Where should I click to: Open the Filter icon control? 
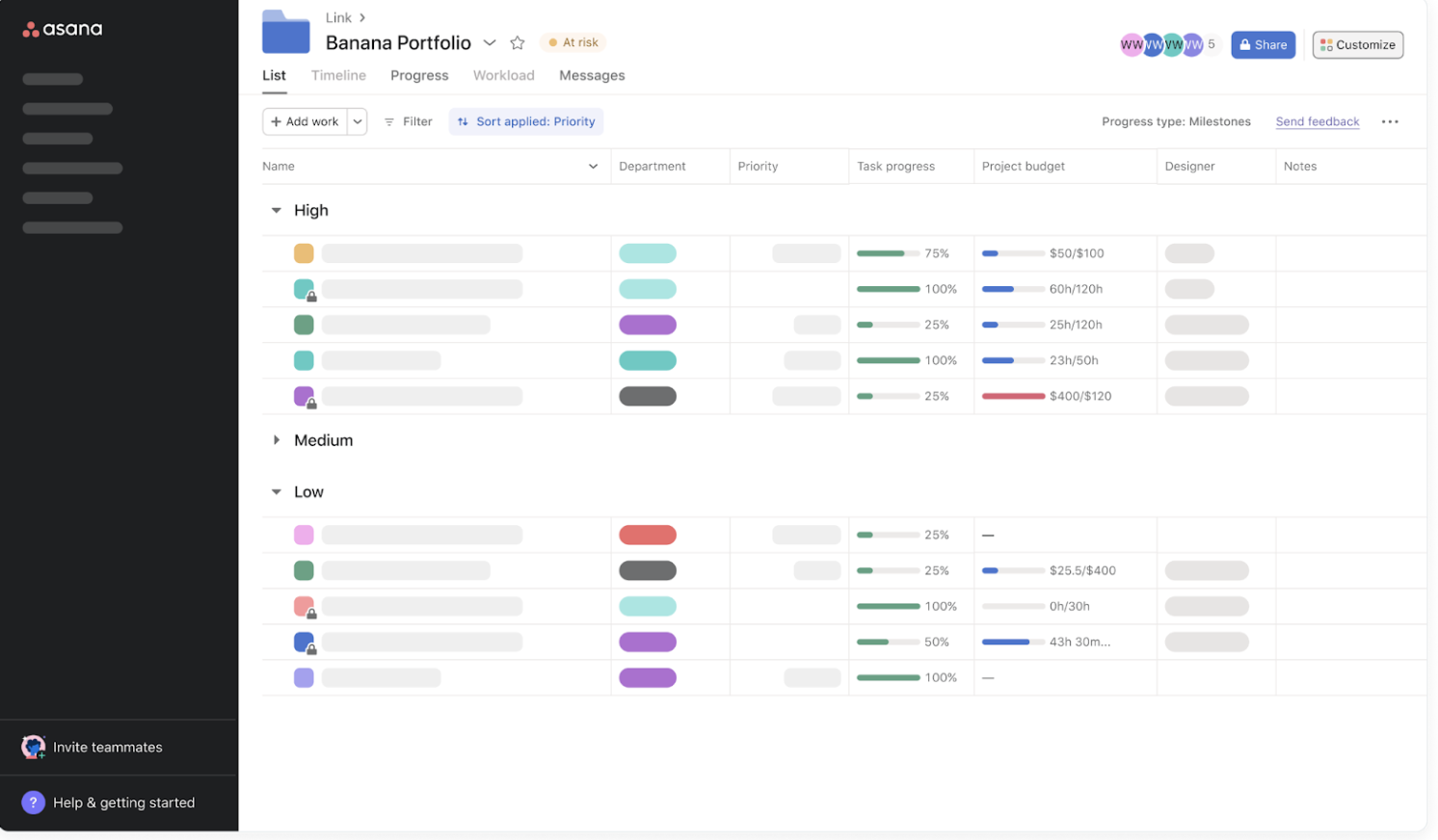tap(389, 121)
